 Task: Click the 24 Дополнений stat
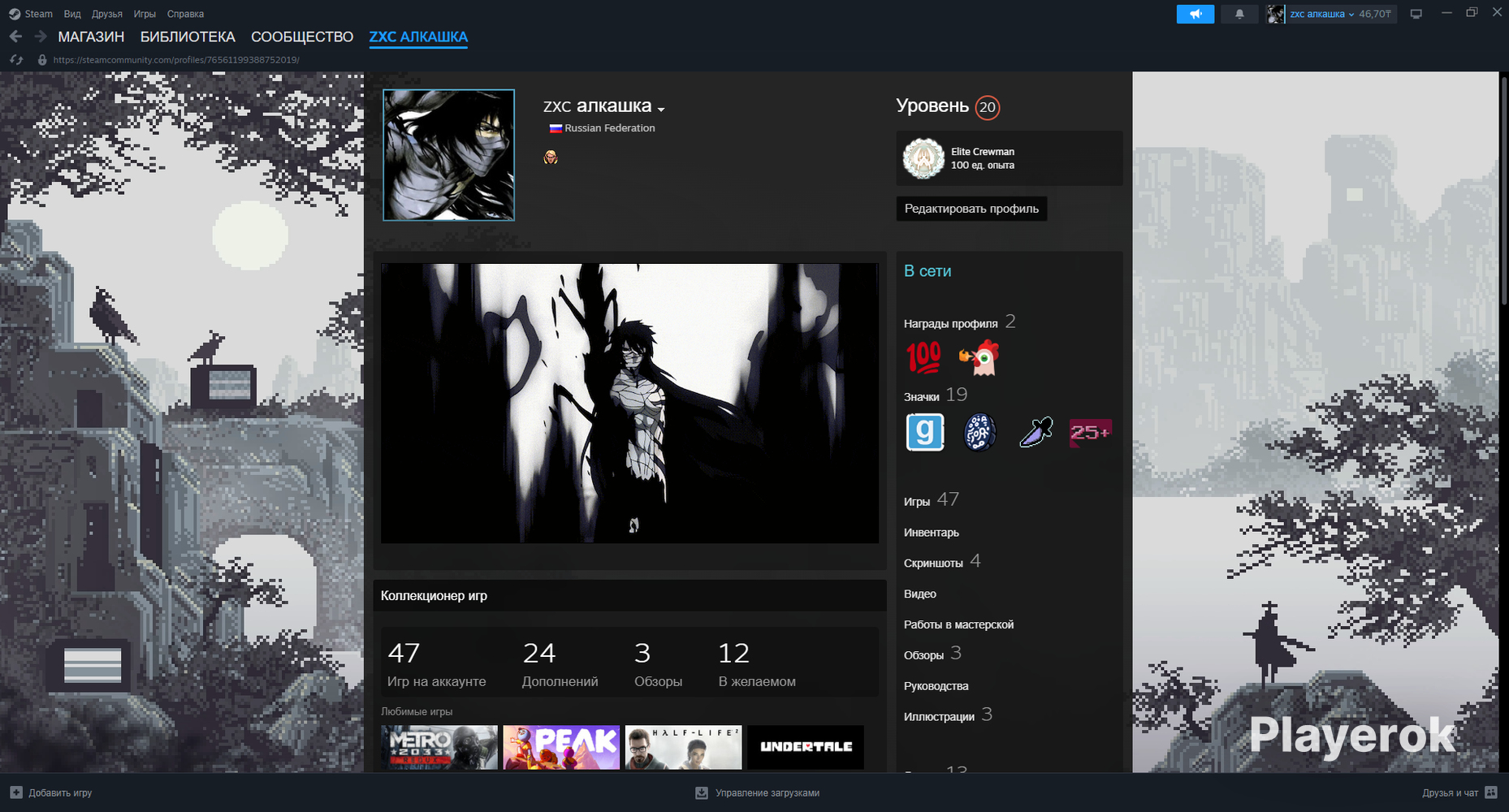(560, 664)
